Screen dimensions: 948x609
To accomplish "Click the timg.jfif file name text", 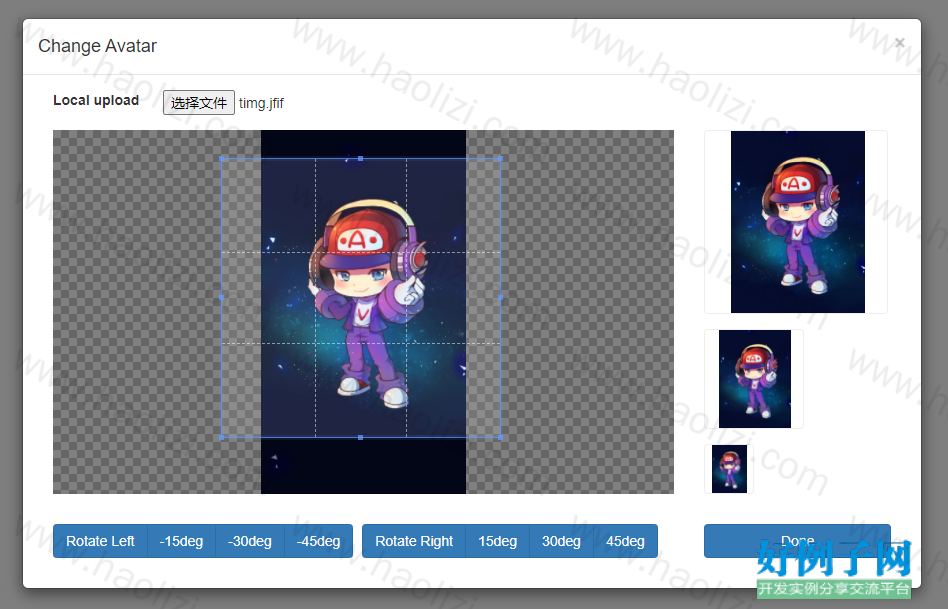I will (x=261, y=103).
